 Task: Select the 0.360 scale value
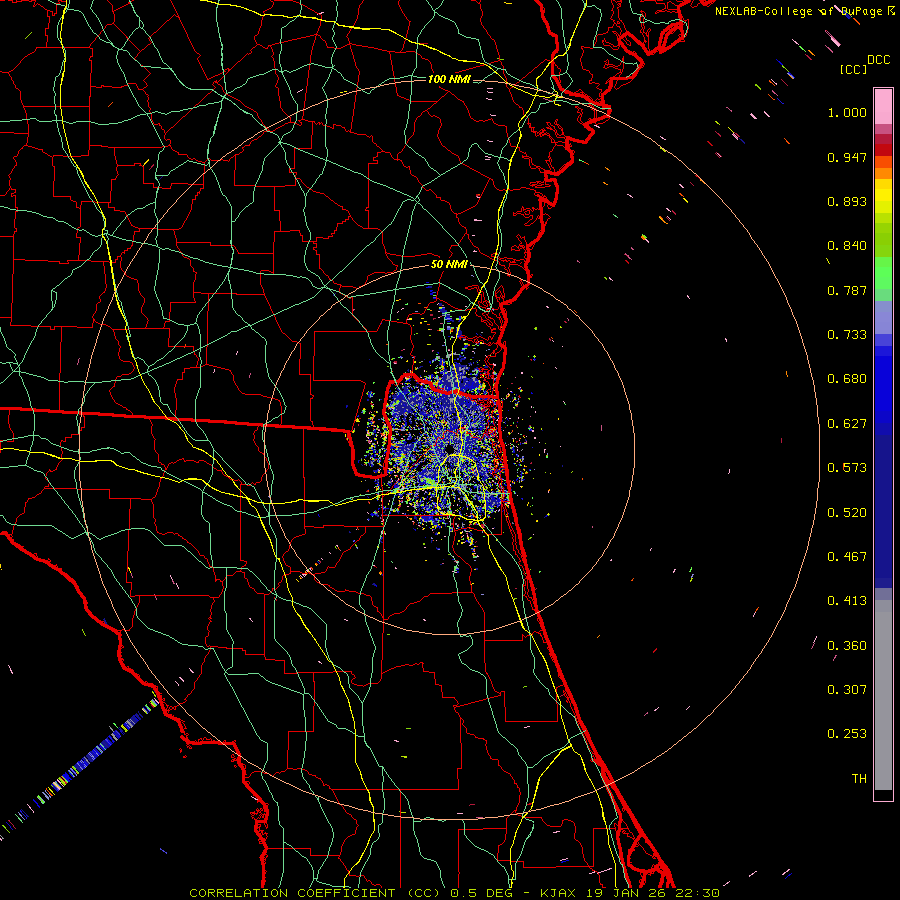click(847, 646)
